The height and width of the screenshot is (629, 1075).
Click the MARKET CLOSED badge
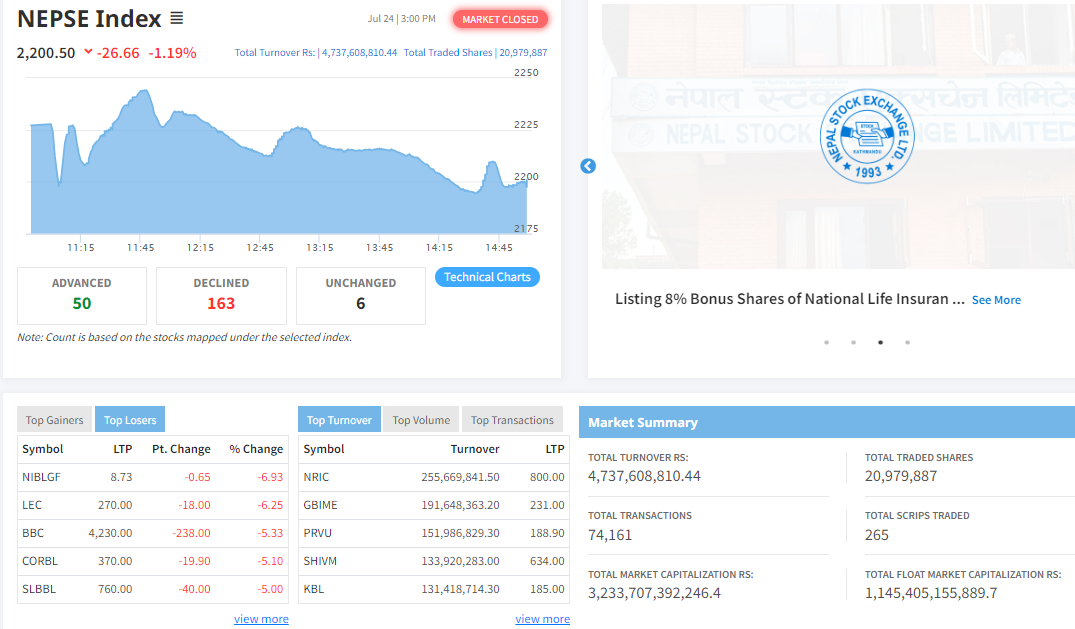[500, 19]
